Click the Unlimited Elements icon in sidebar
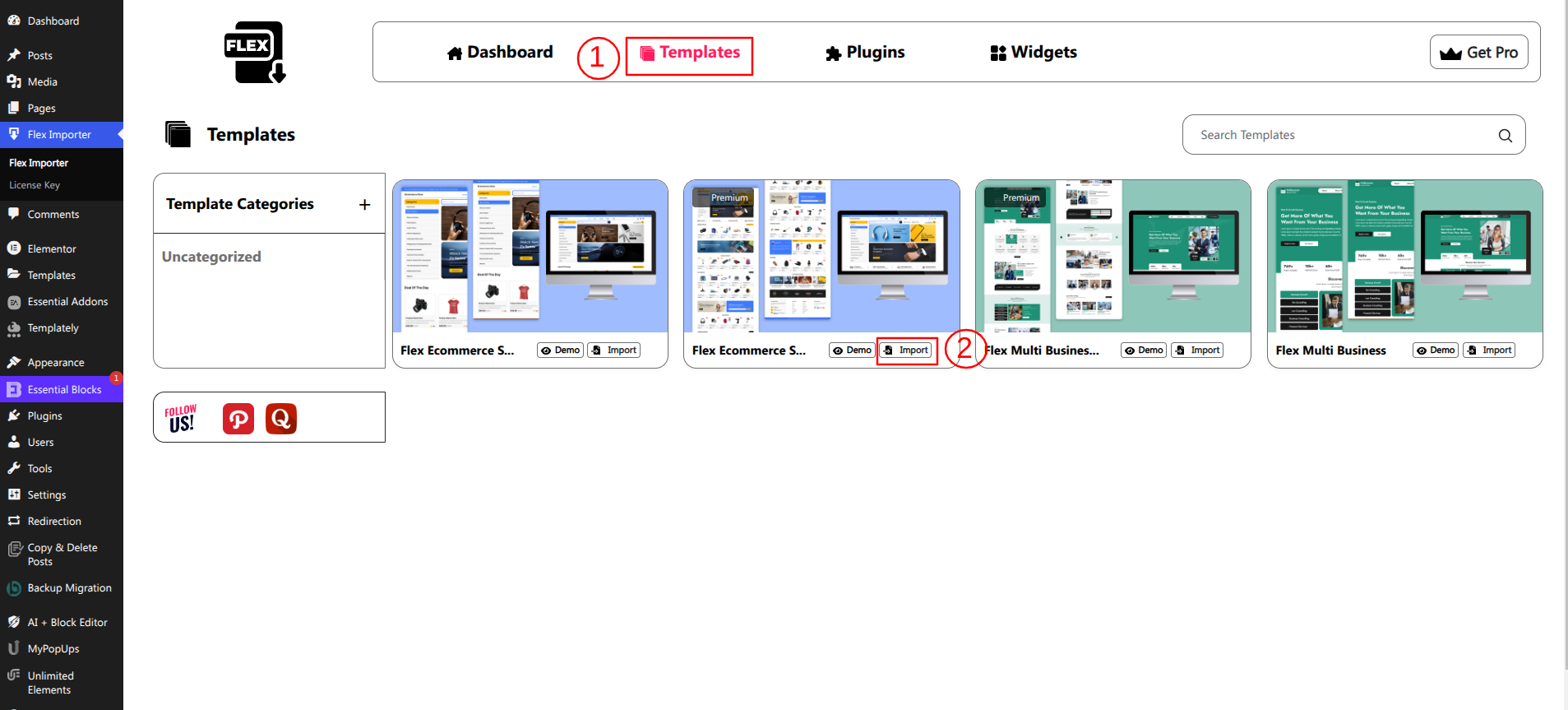 click(14, 675)
